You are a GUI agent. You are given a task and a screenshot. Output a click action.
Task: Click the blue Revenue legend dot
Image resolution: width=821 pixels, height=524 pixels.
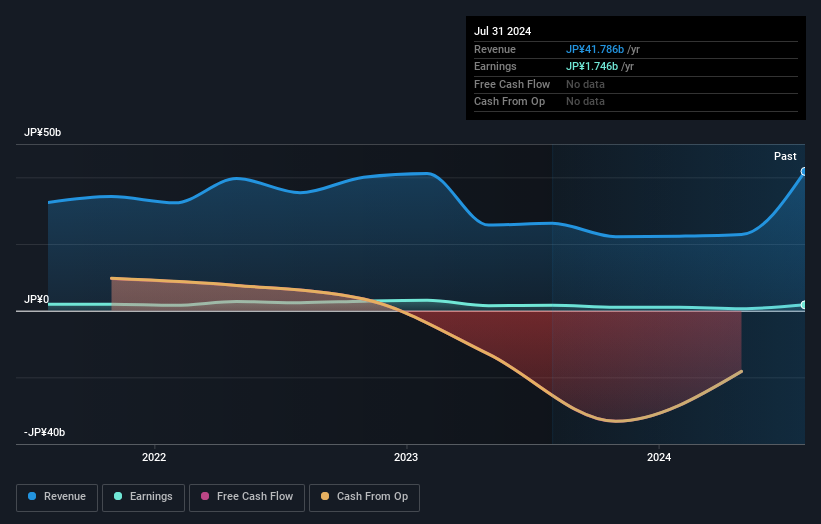tap(32, 496)
